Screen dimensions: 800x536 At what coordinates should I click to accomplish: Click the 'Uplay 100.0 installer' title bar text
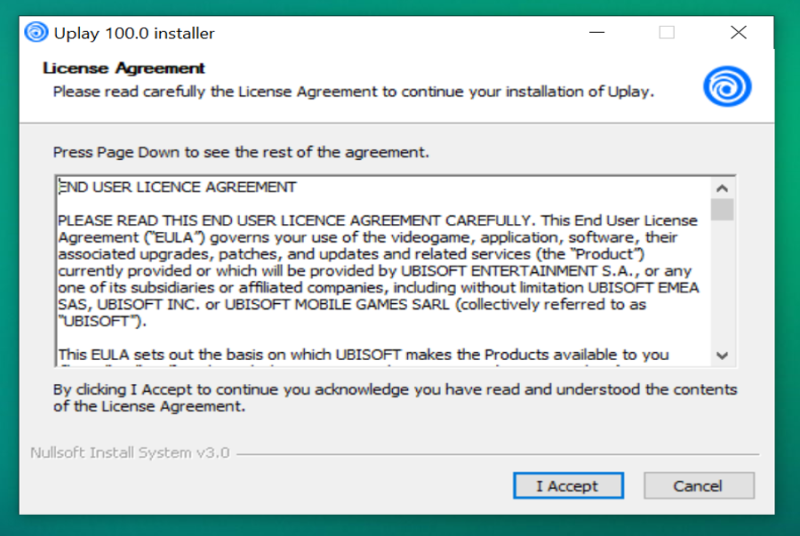[134, 34]
